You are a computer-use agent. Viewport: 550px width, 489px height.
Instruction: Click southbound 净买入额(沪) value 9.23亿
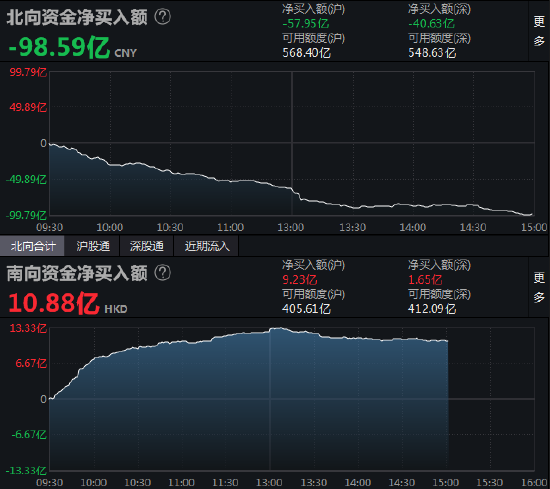pyautogui.click(x=300, y=280)
